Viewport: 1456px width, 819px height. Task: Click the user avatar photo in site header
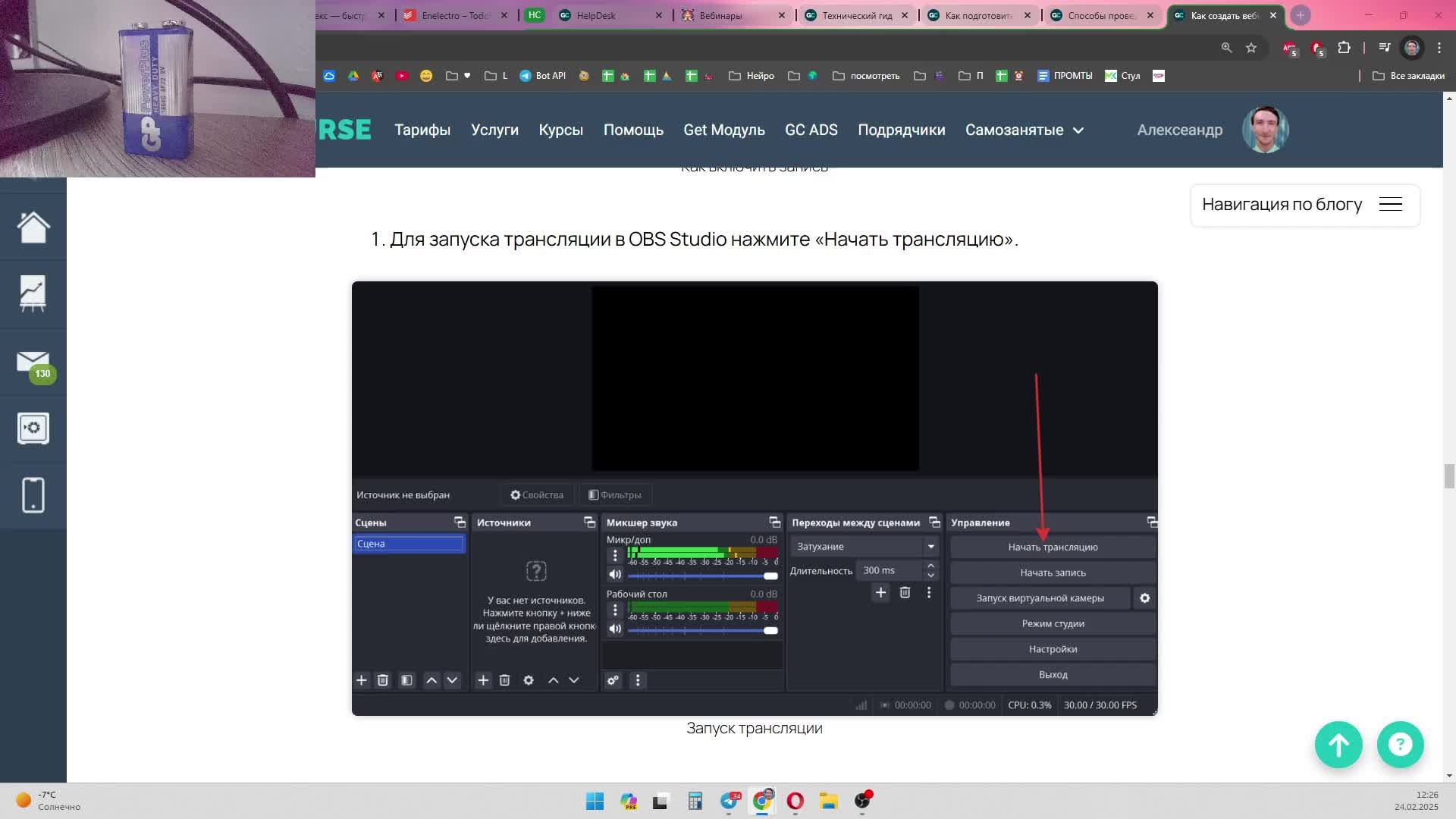point(1265,130)
